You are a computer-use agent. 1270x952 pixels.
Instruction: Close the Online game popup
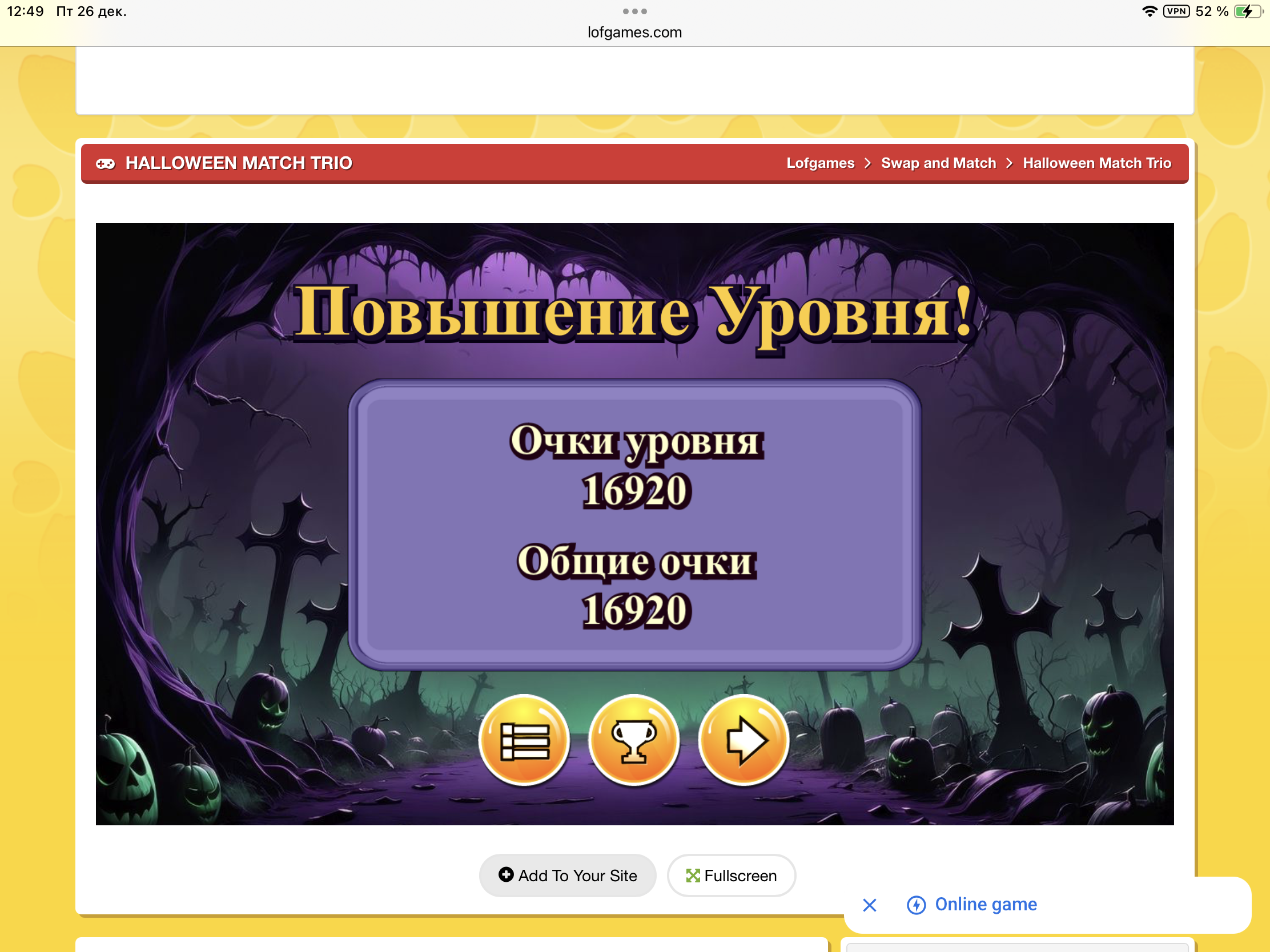pyautogui.click(x=869, y=905)
